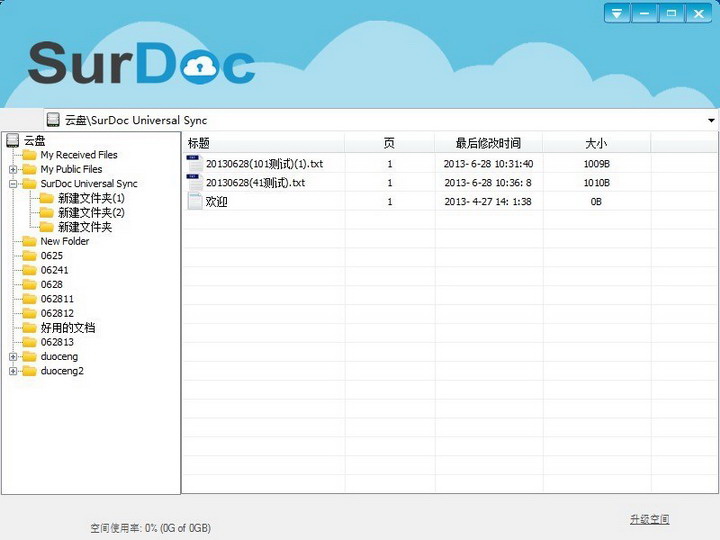
Task: Open the 升级空间 upgrade link
Action: 649,519
